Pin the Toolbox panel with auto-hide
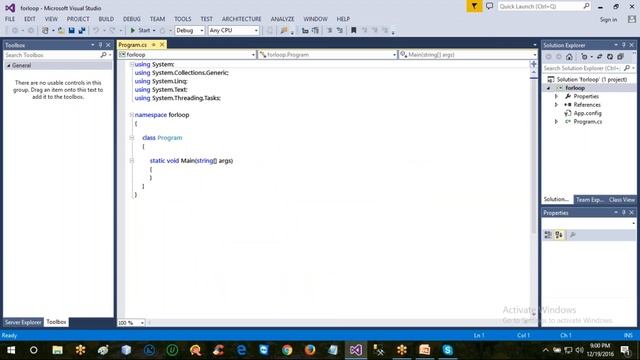This screenshot has width=640, height=360. click(100, 45)
